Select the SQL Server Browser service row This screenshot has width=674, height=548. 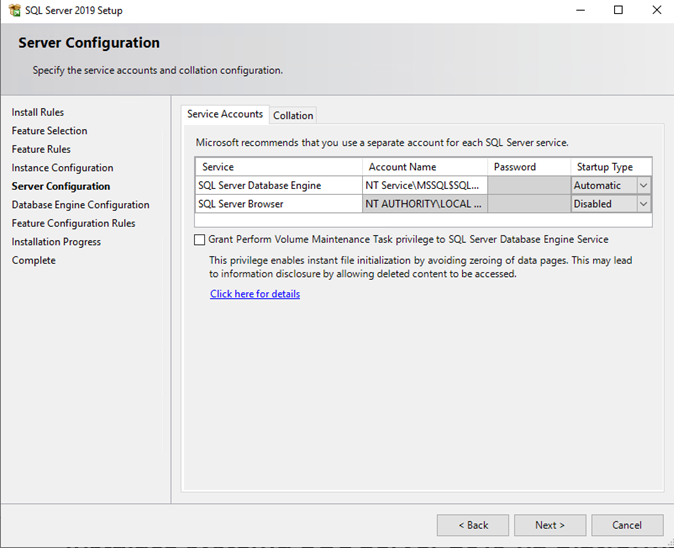click(279, 204)
